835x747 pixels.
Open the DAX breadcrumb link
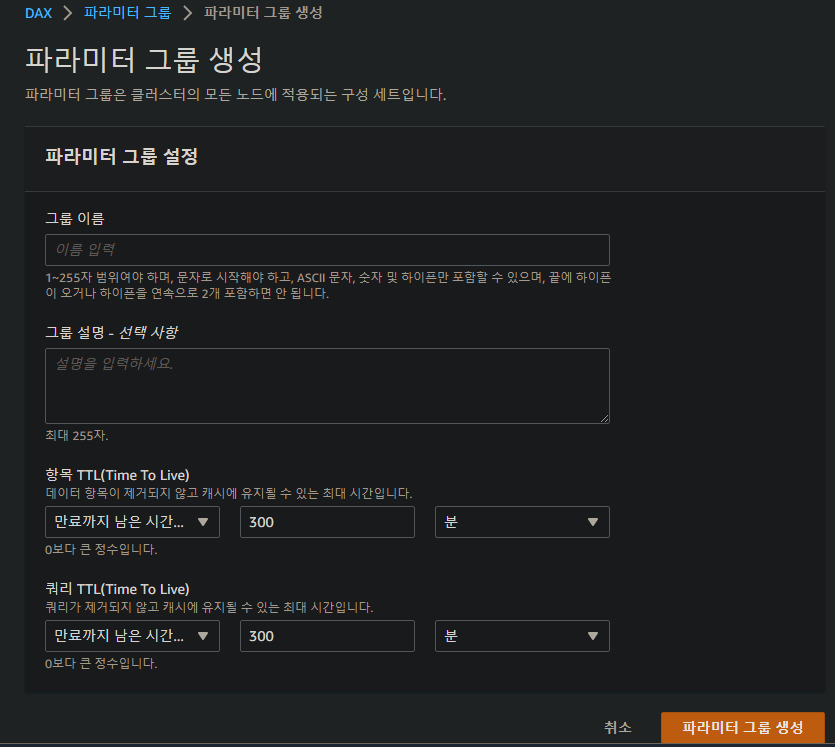(38, 13)
